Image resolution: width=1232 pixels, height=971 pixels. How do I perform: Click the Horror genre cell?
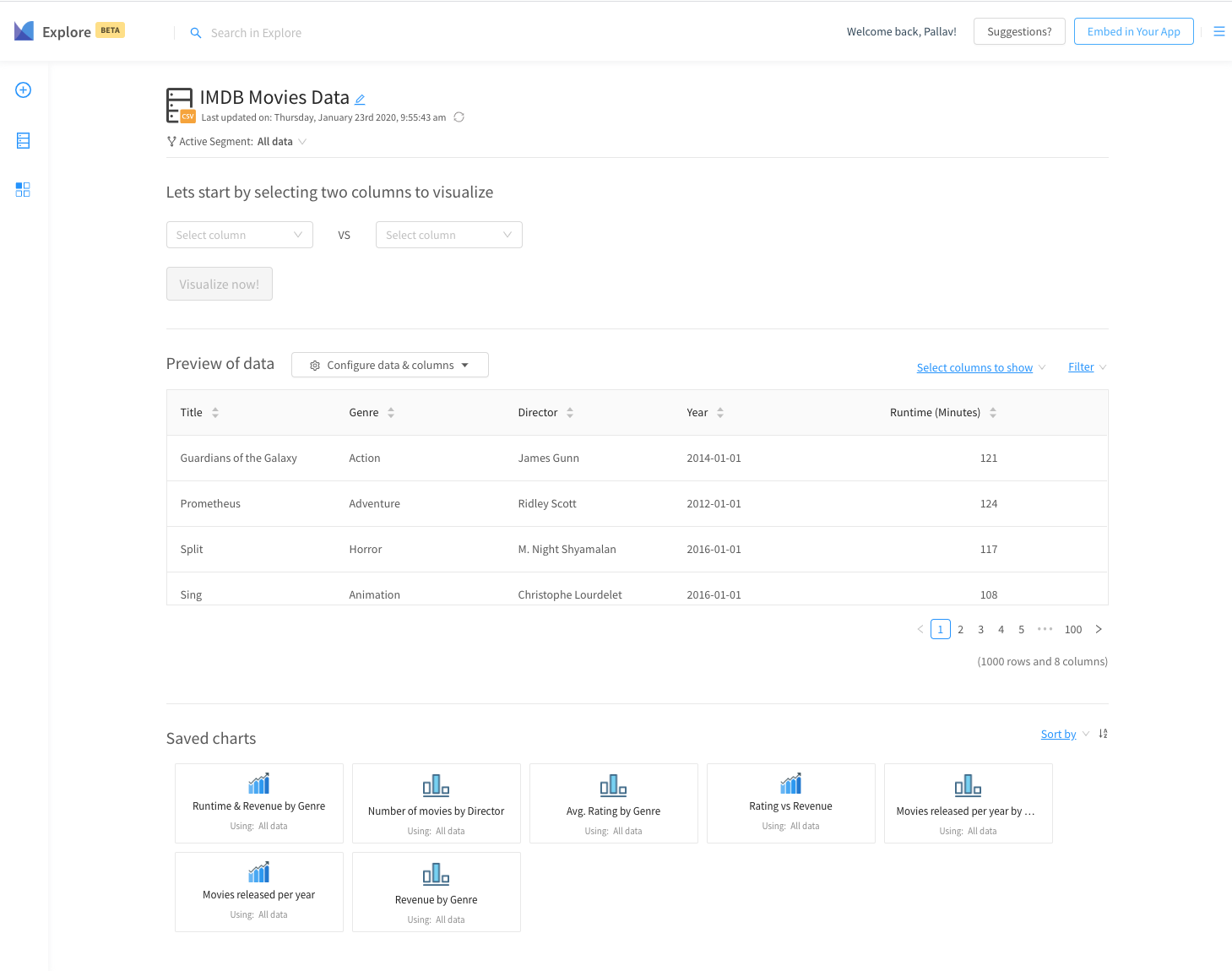click(x=366, y=549)
